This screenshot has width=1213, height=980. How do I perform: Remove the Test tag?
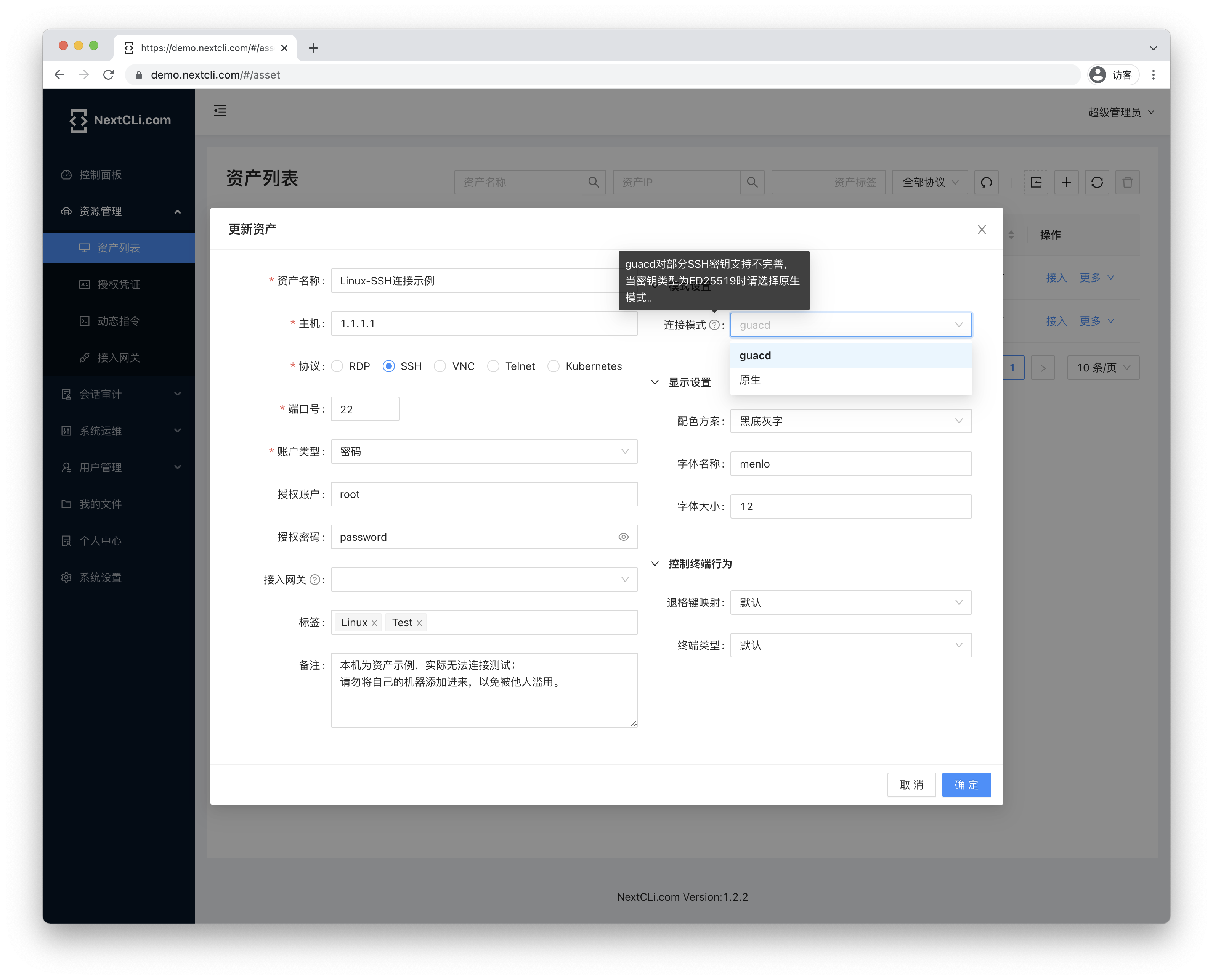(419, 623)
